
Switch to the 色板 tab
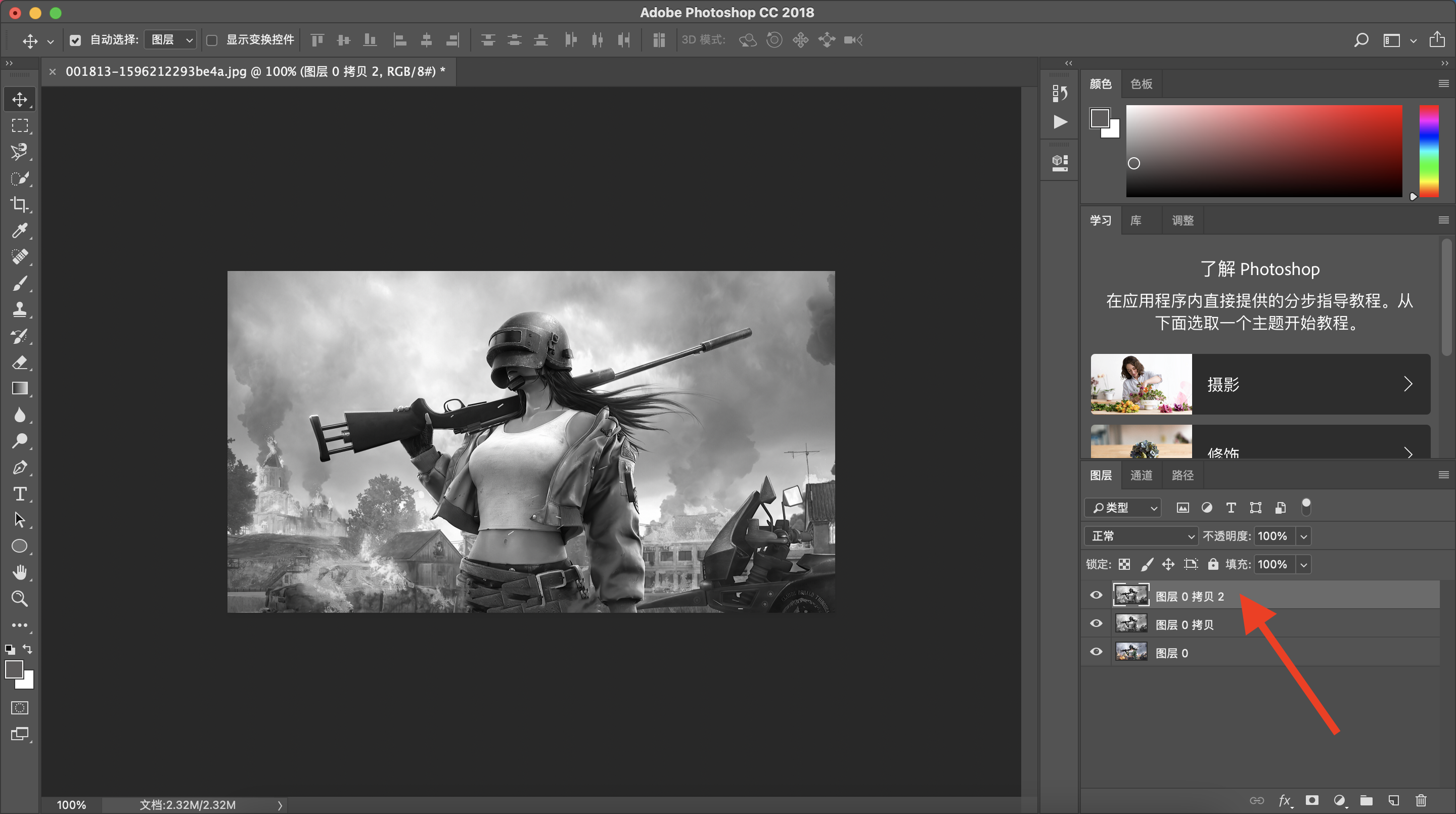pyautogui.click(x=1141, y=84)
